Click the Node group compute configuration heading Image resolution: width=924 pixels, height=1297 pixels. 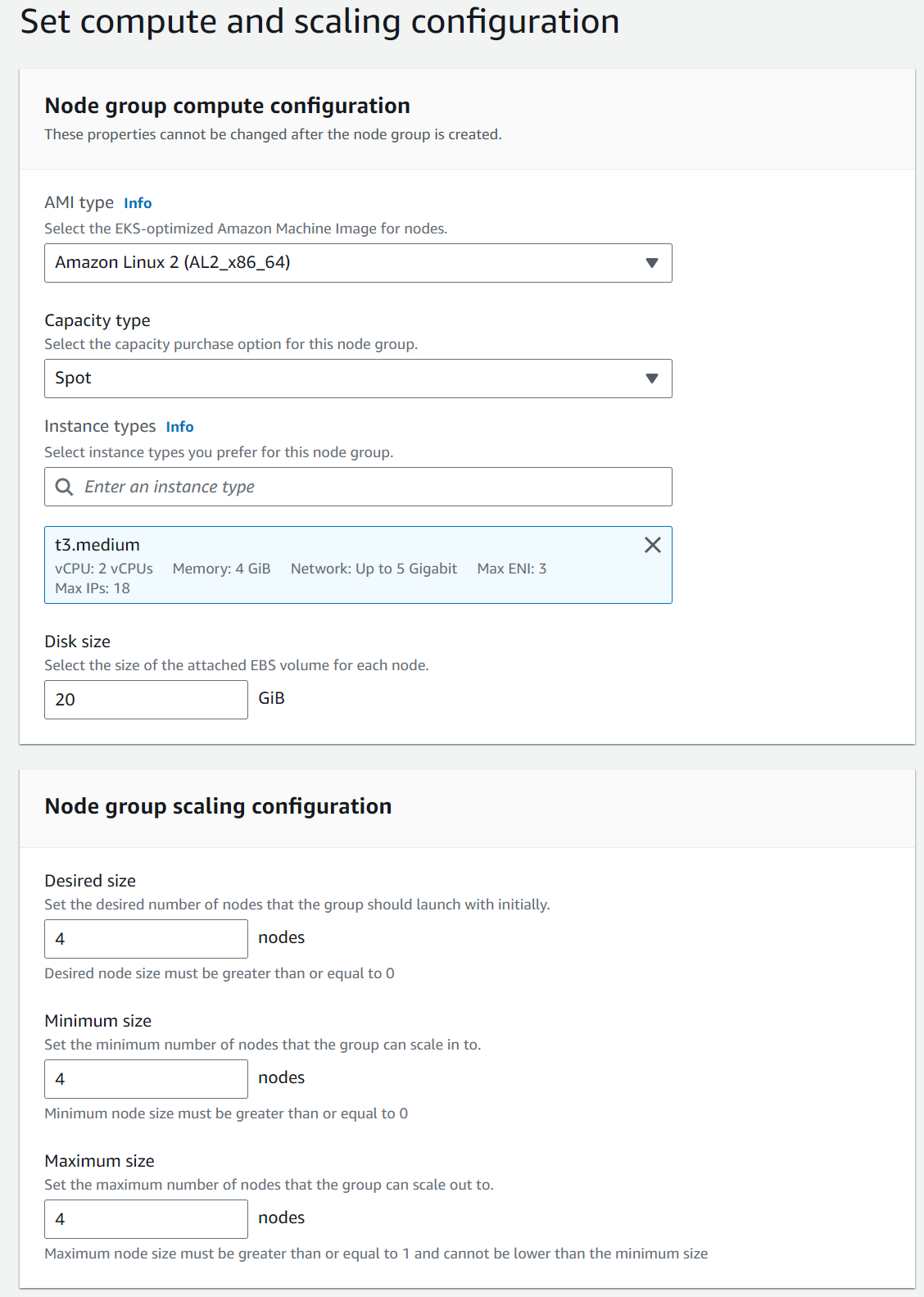[x=228, y=106]
